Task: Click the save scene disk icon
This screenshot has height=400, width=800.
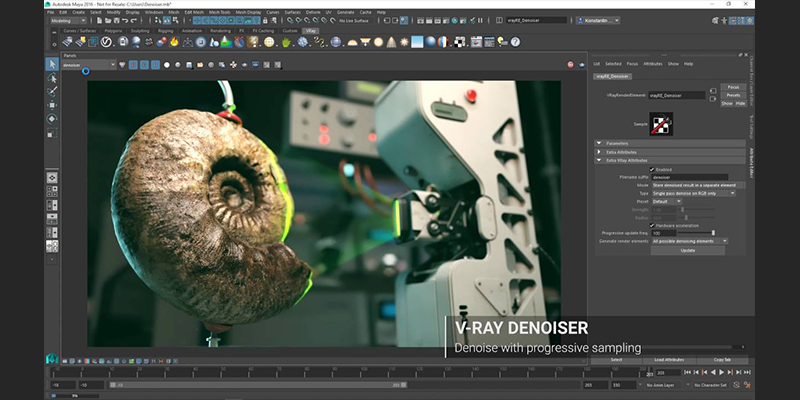Action: pyautogui.click(x=116, y=20)
